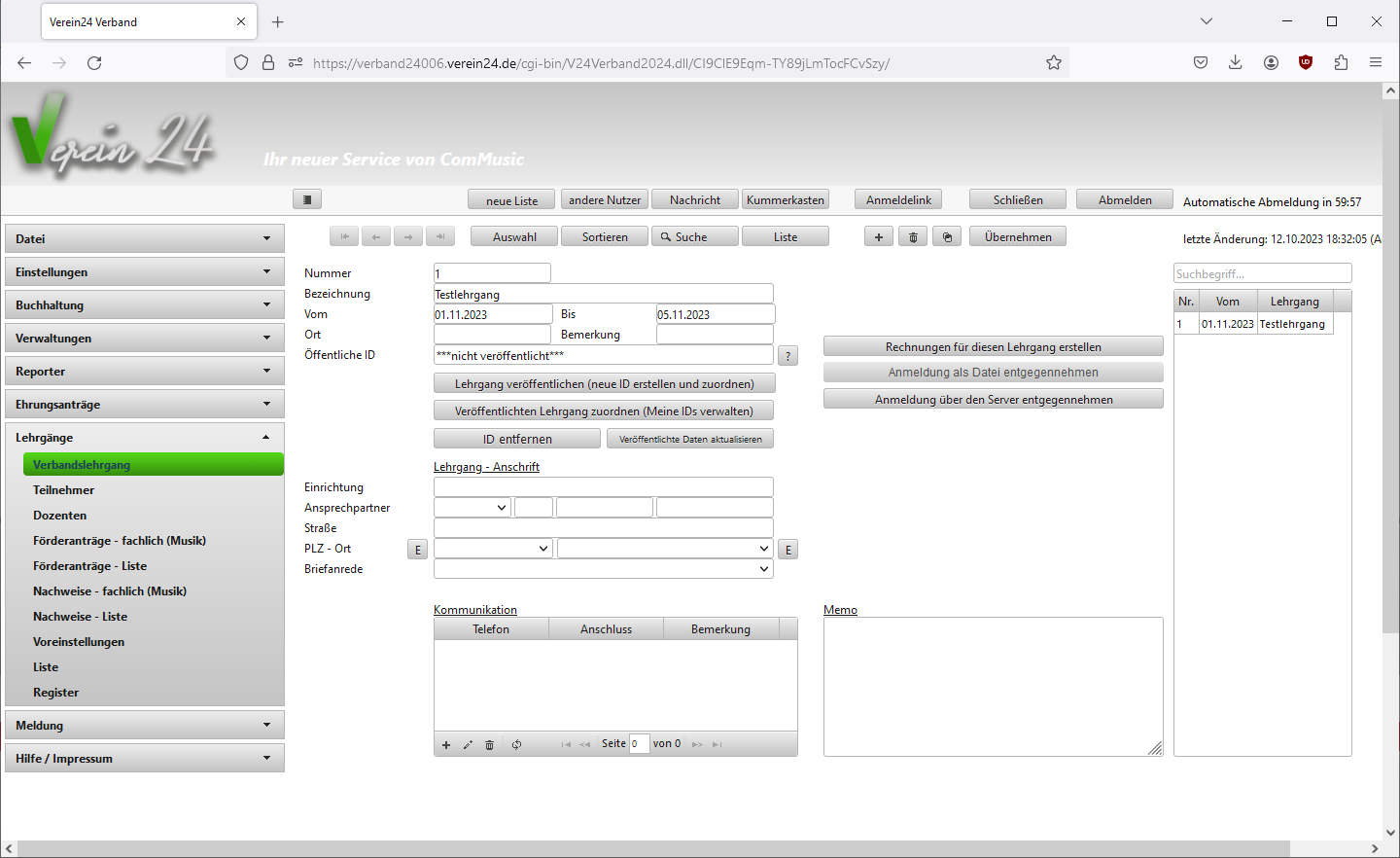1400x858 pixels.
Task: Open Förderanträge - fachlich (Musik)
Action: point(120,540)
